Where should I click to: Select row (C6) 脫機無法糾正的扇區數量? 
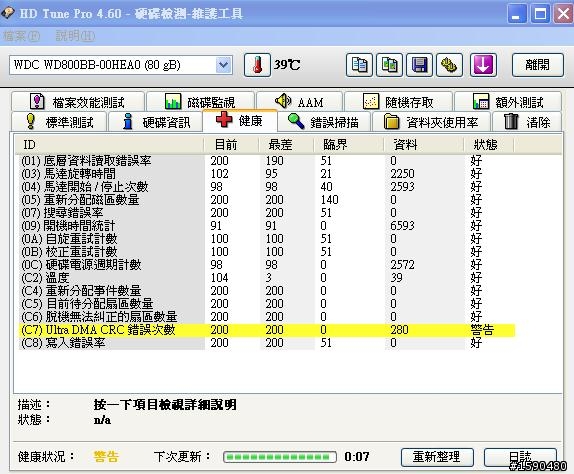[x=267, y=317]
